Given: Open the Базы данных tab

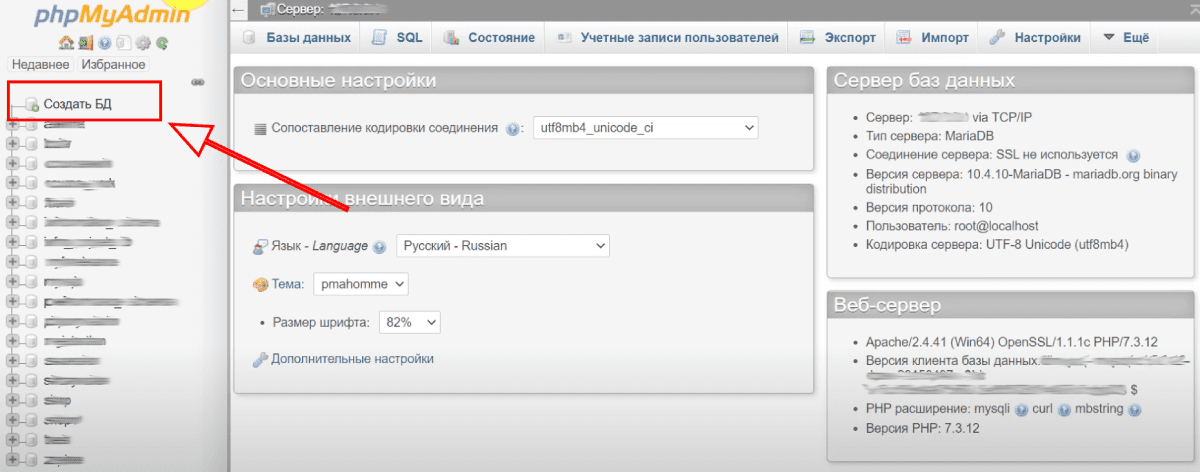Looking at the screenshot, I should tap(296, 37).
